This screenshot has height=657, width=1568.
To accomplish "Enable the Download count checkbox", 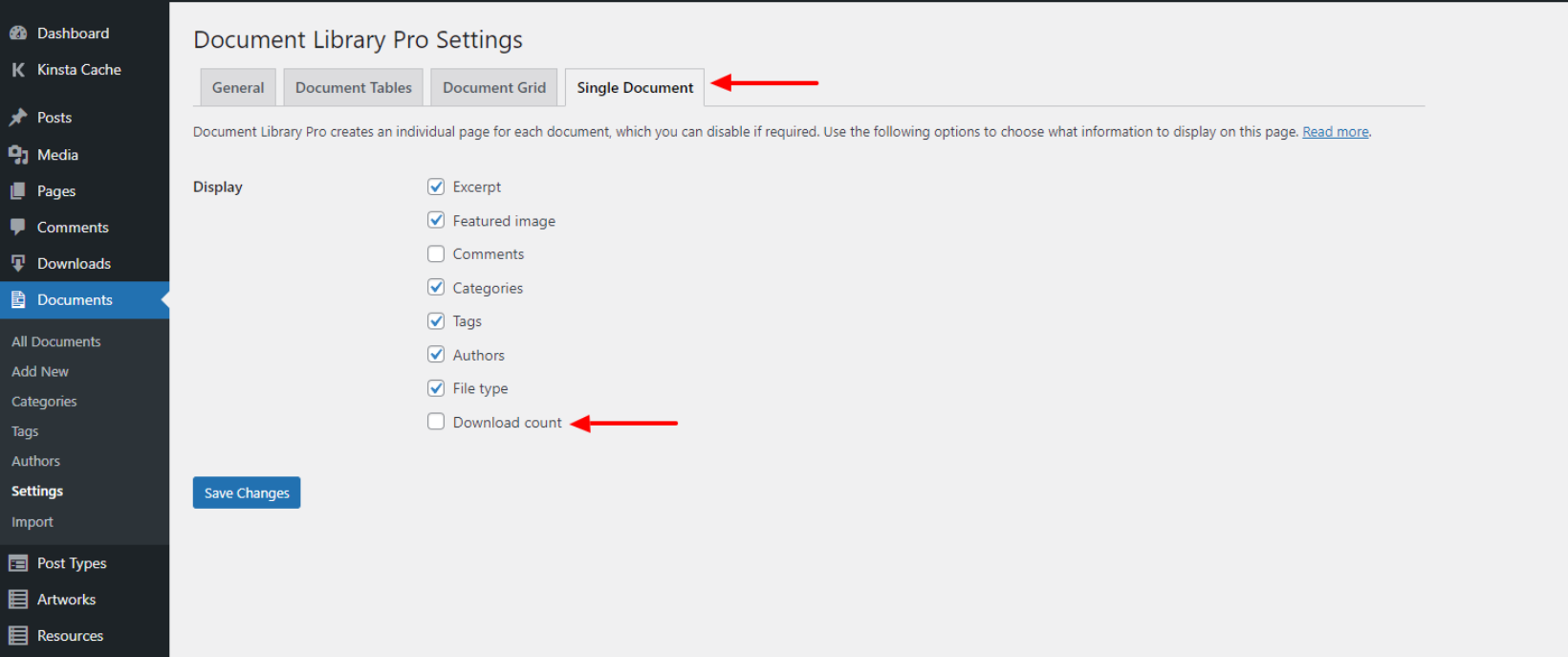I will (x=436, y=421).
